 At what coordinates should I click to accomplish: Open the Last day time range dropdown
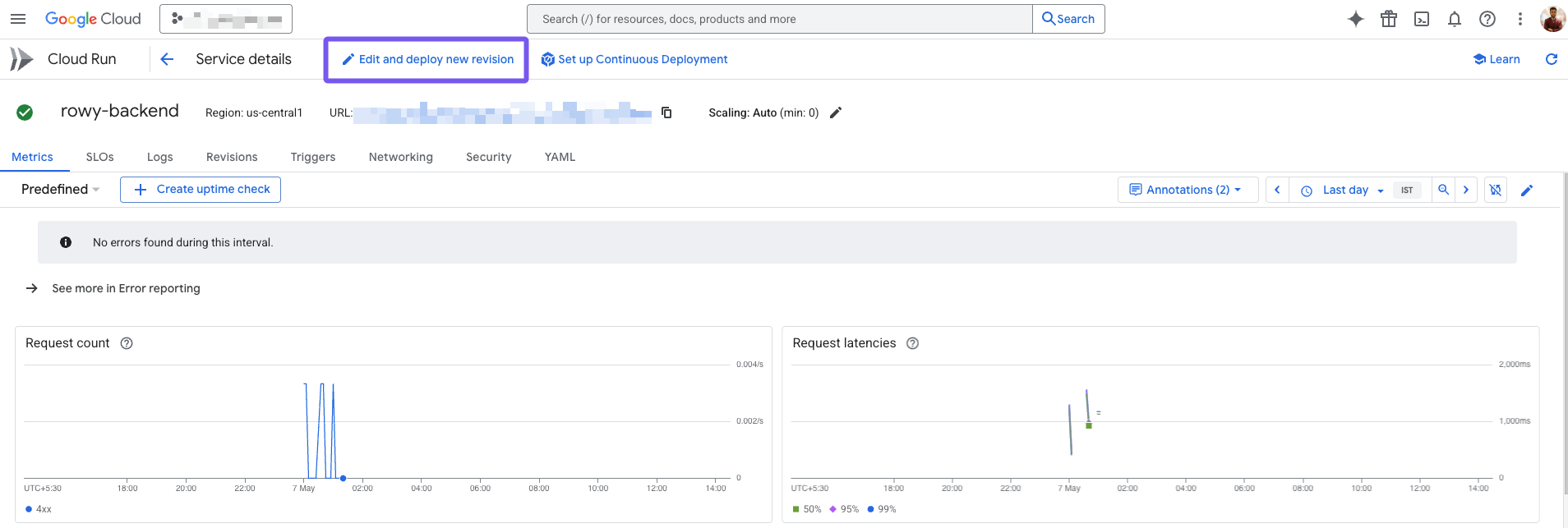(1343, 190)
